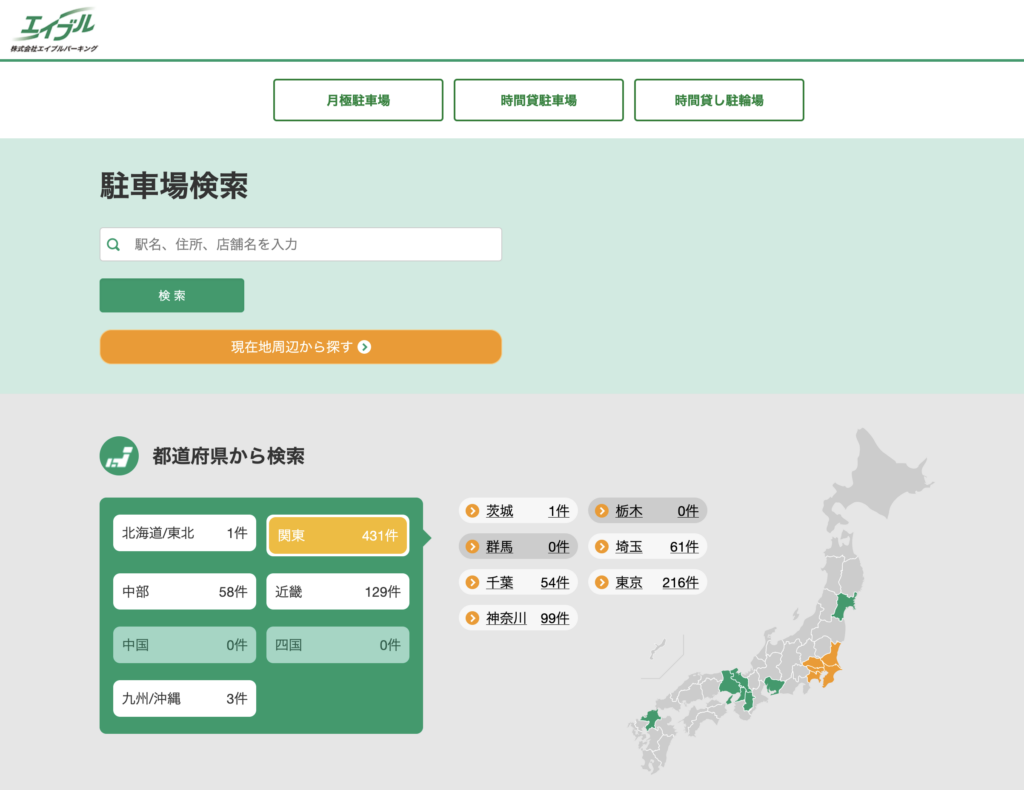
Task: Open the 栃木 prefecture link
Action: pos(647,511)
